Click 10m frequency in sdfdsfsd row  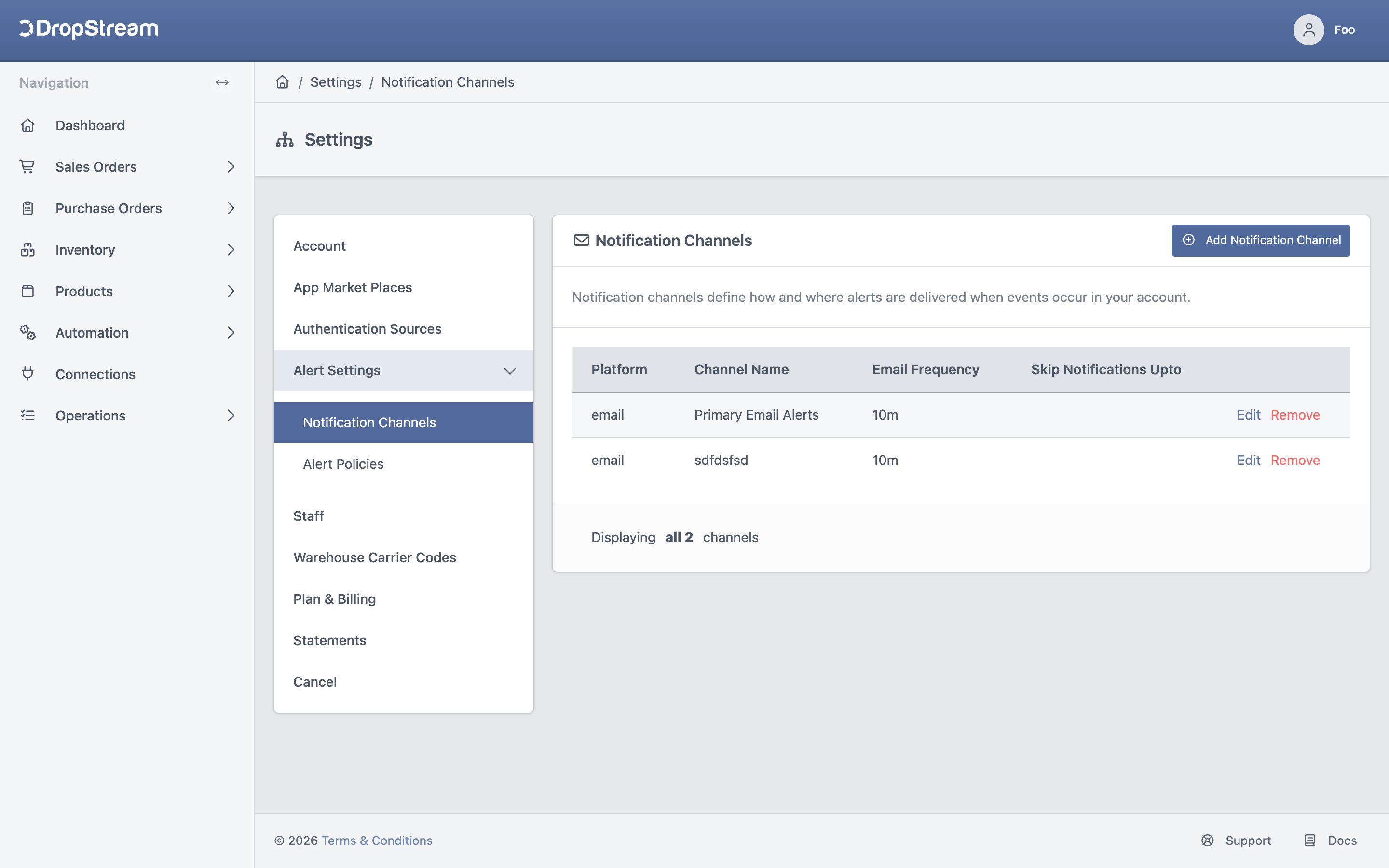[x=885, y=460]
